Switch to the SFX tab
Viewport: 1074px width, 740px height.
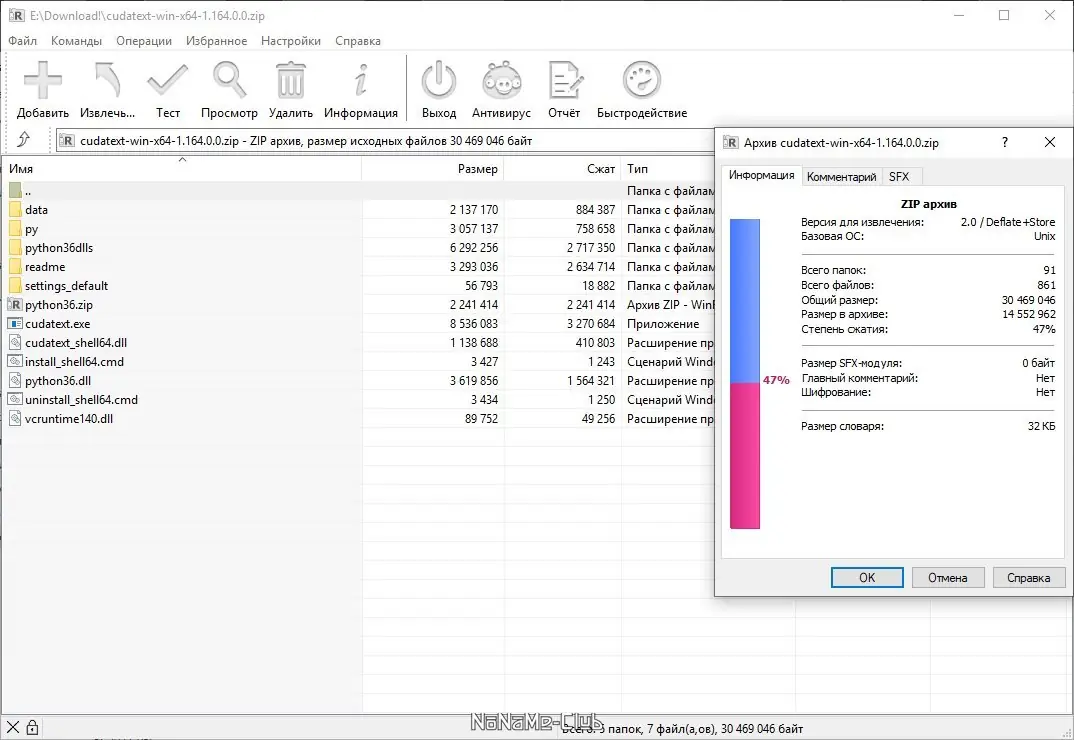point(899,177)
